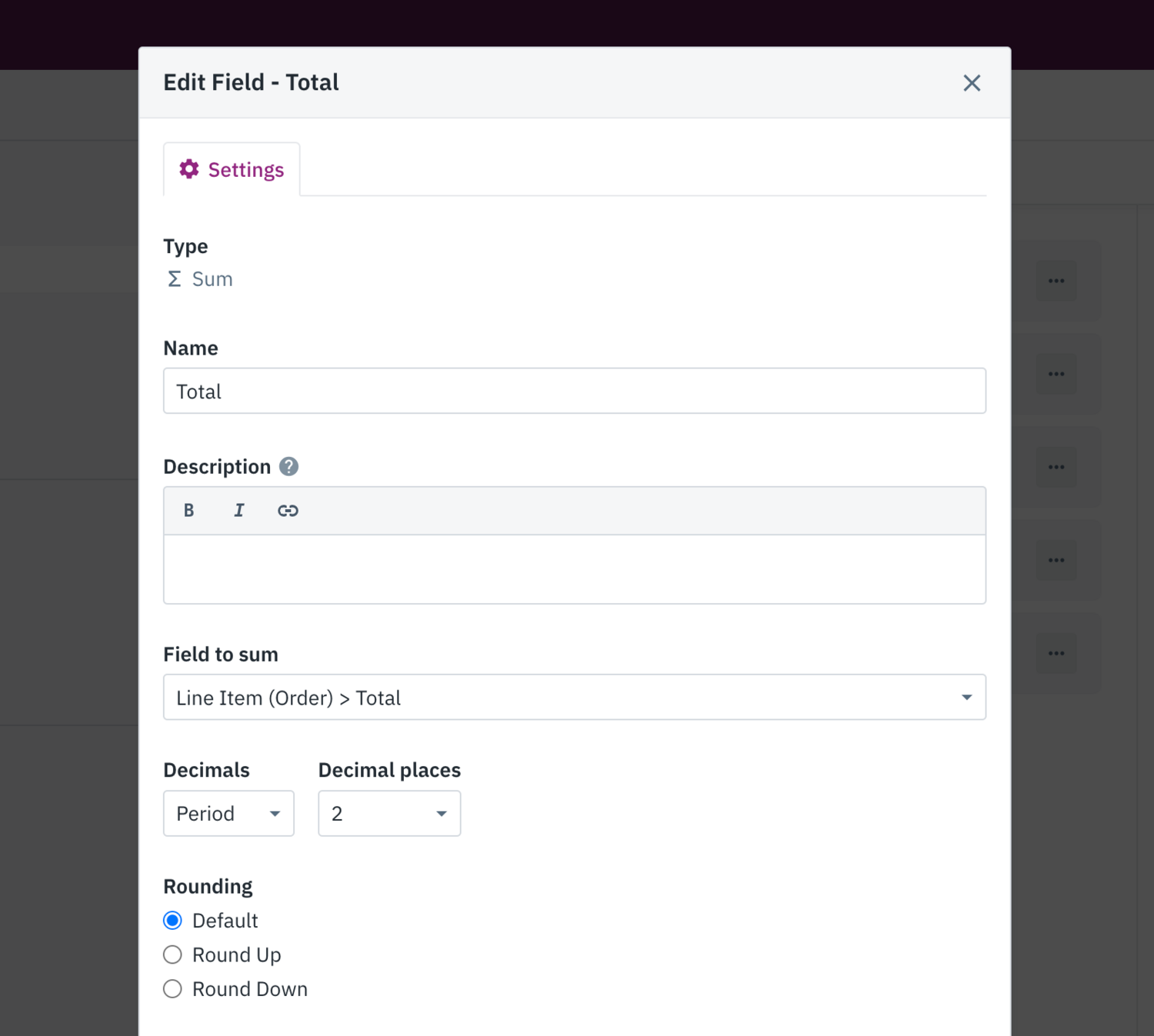Keep Default rounding selected
Viewport: 1154px width, 1036px height.
(x=172, y=920)
